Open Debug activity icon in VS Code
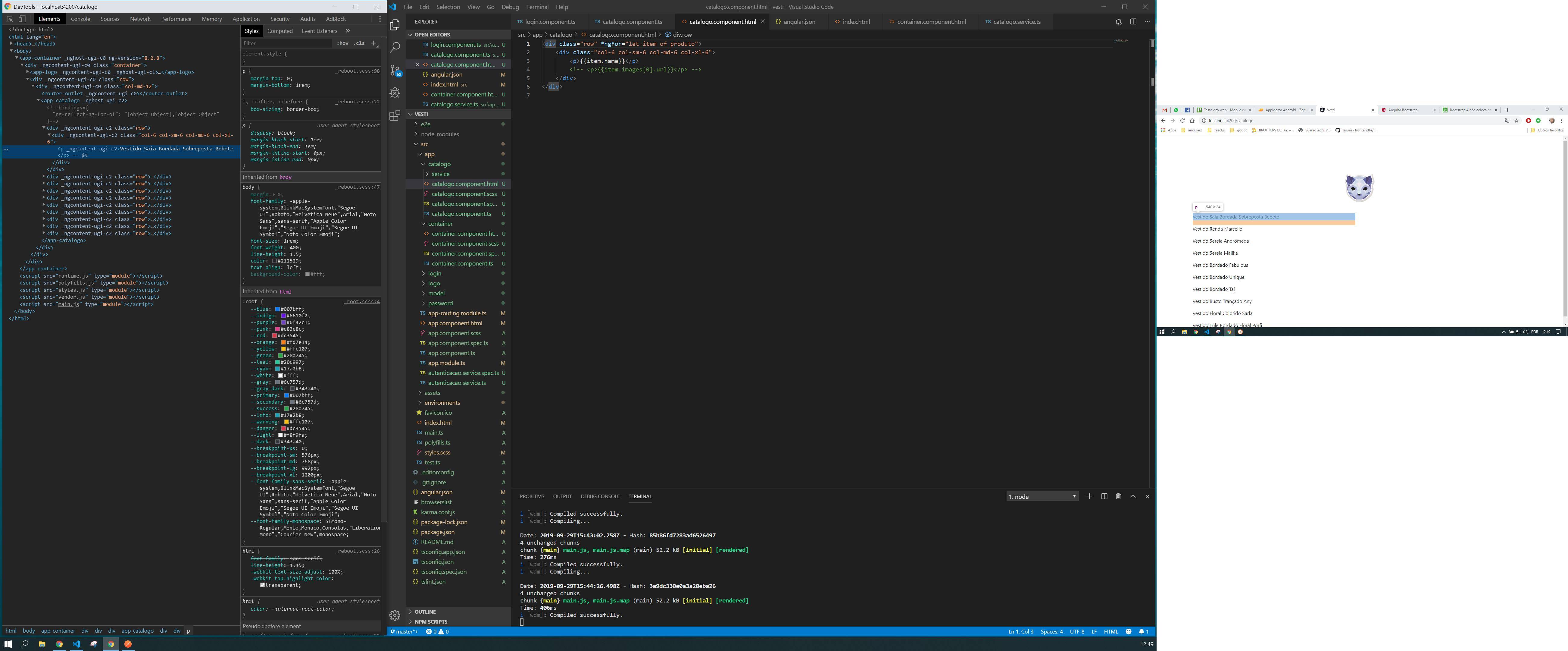The image size is (1568, 651). (x=395, y=93)
